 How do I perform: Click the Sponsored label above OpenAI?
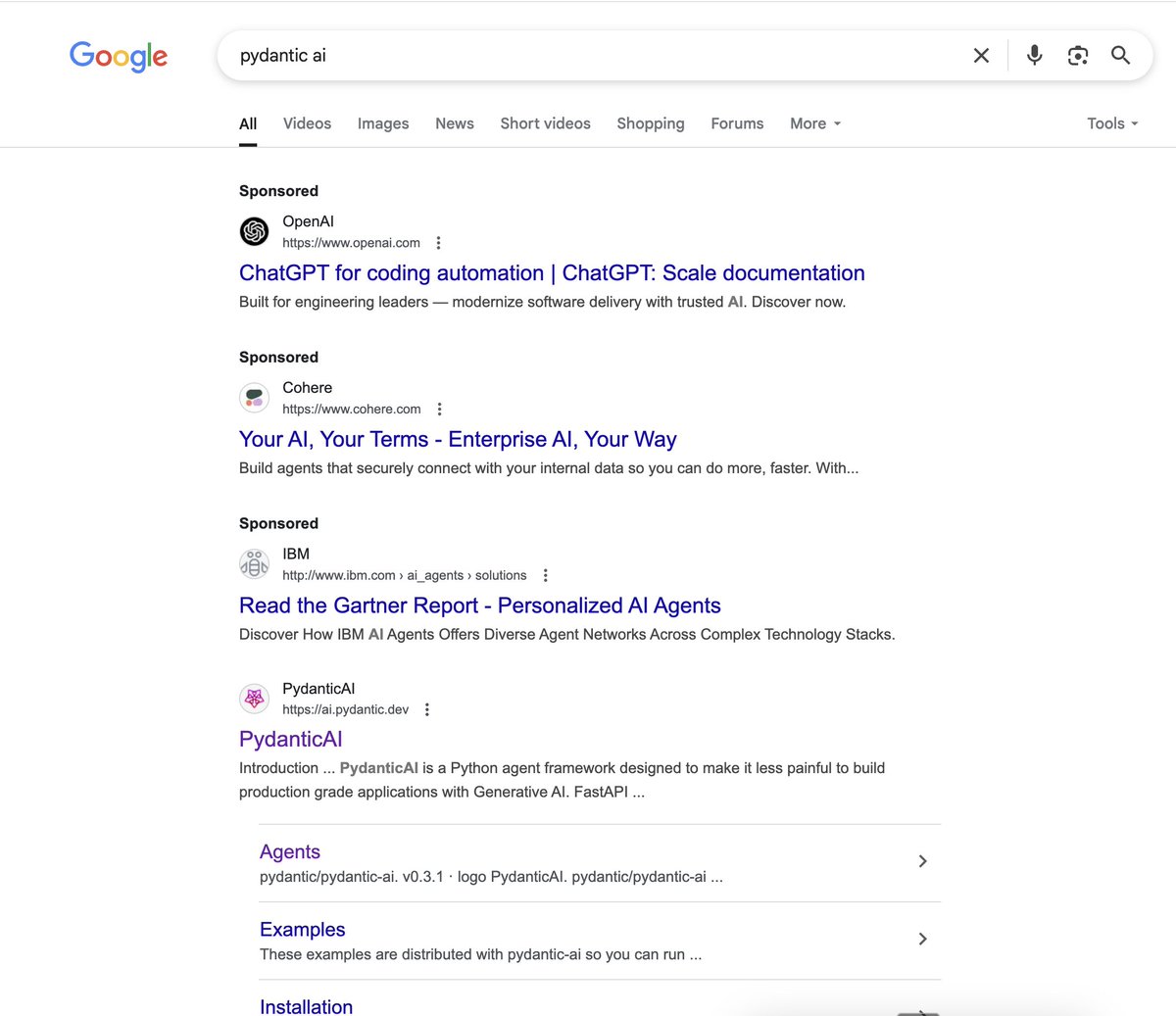278,191
